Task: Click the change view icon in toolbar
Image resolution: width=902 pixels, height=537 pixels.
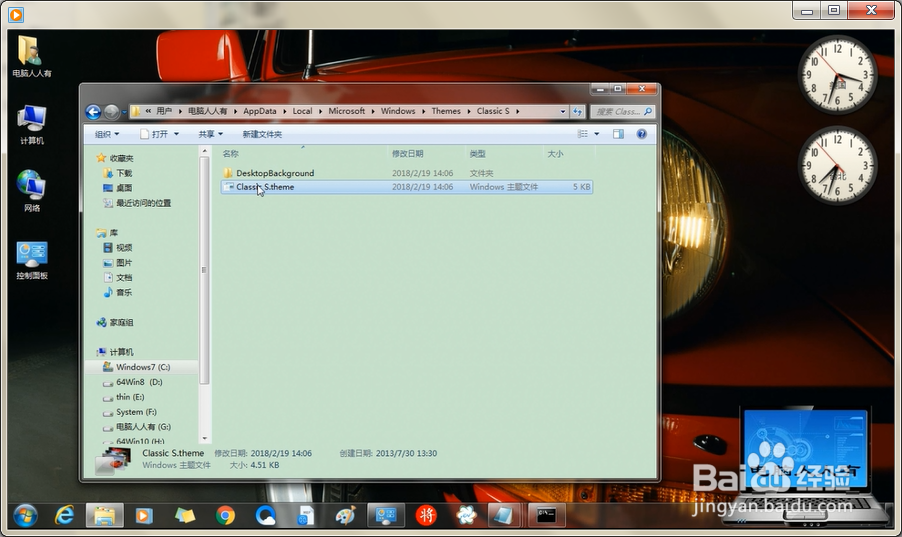Action: [583, 134]
